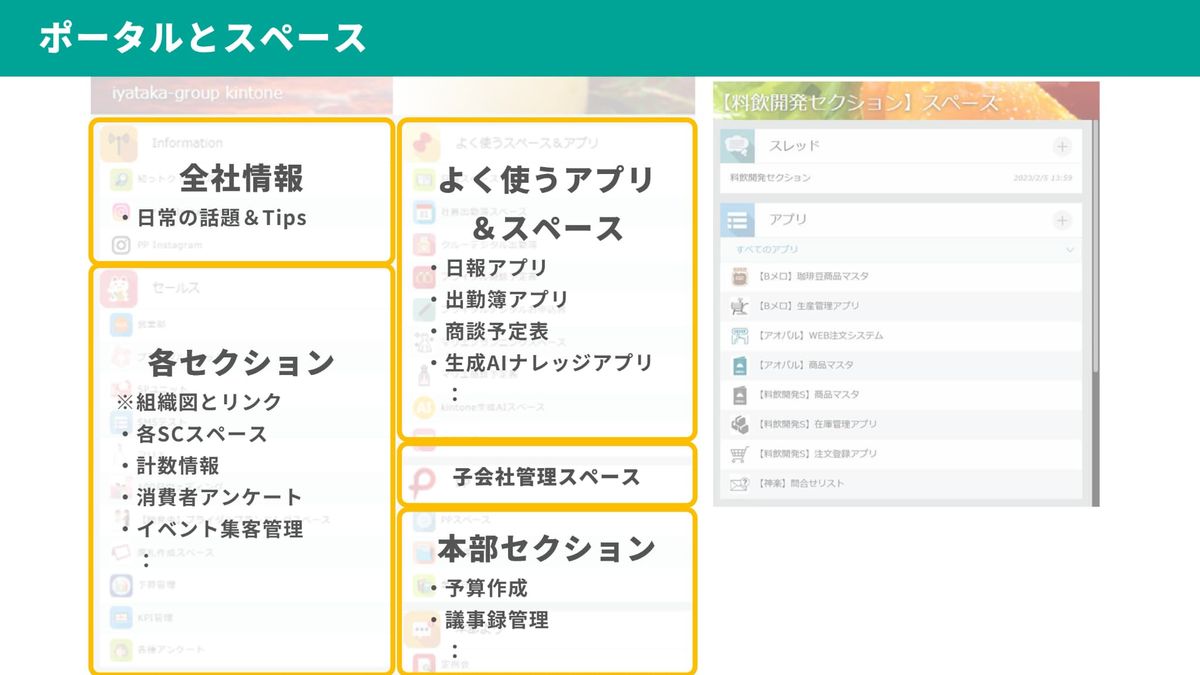Open 【料飲開発S】商品マスタ link
The image size is (1200, 675).
(808, 395)
